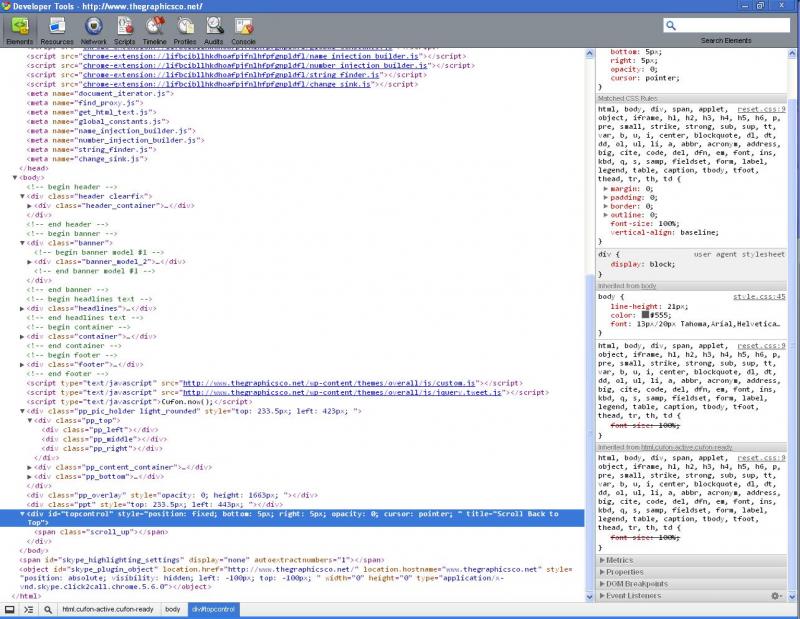800x619 pixels.
Task: Click the 'begin footer' comment
Action: click(72, 355)
